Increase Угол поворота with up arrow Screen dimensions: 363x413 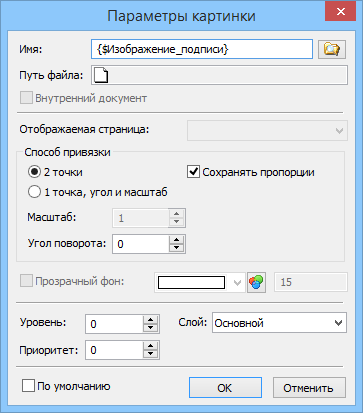(x=177, y=240)
